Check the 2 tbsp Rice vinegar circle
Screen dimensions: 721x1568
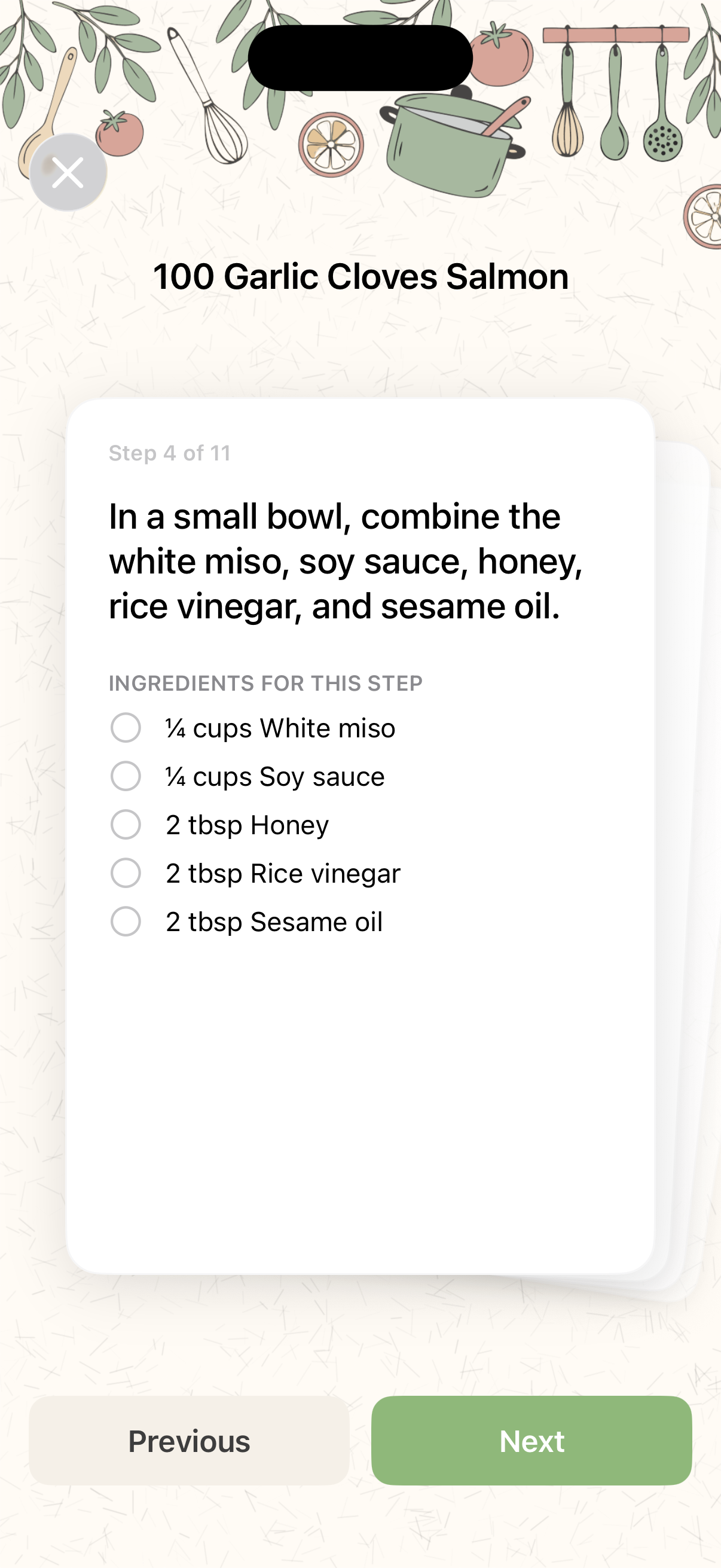click(x=126, y=874)
